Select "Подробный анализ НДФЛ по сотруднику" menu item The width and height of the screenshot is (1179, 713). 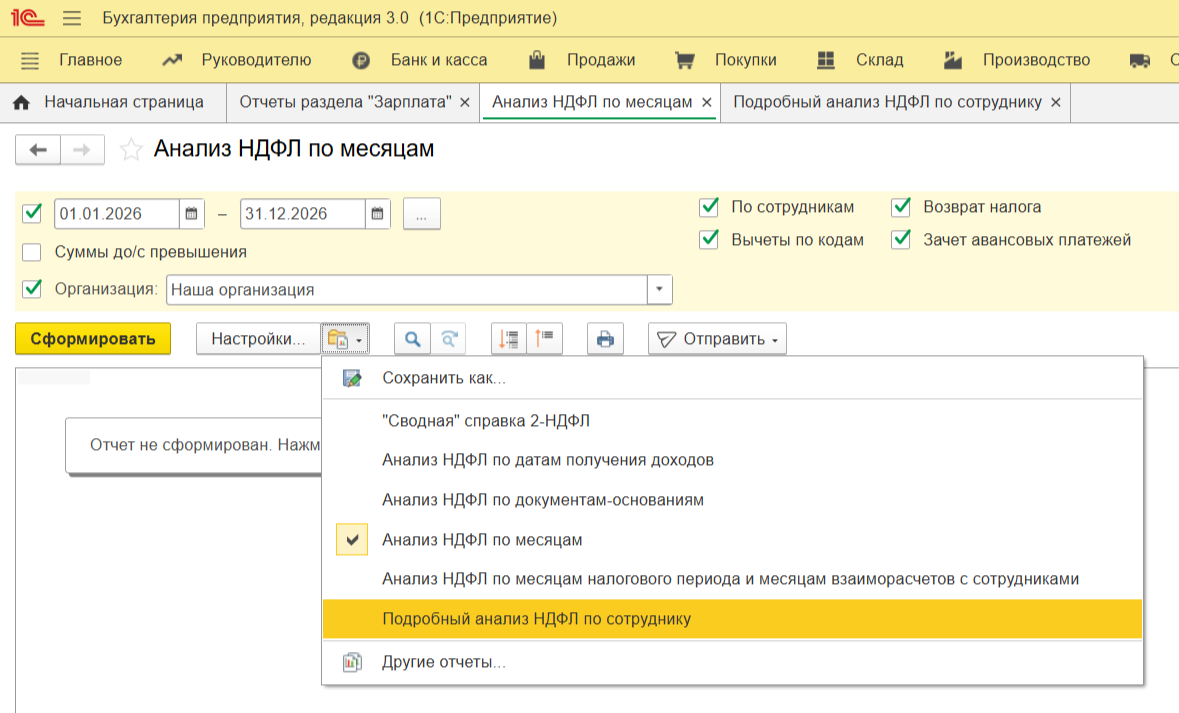coord(536,619)
